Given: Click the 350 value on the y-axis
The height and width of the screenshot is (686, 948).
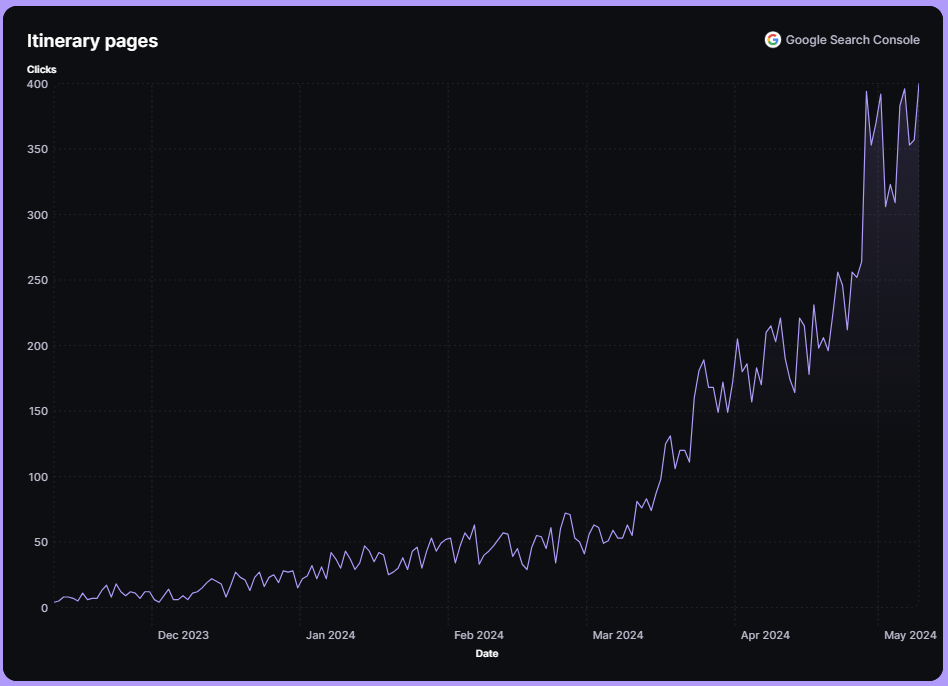Looking at the screenshot, I should (37, 149).
